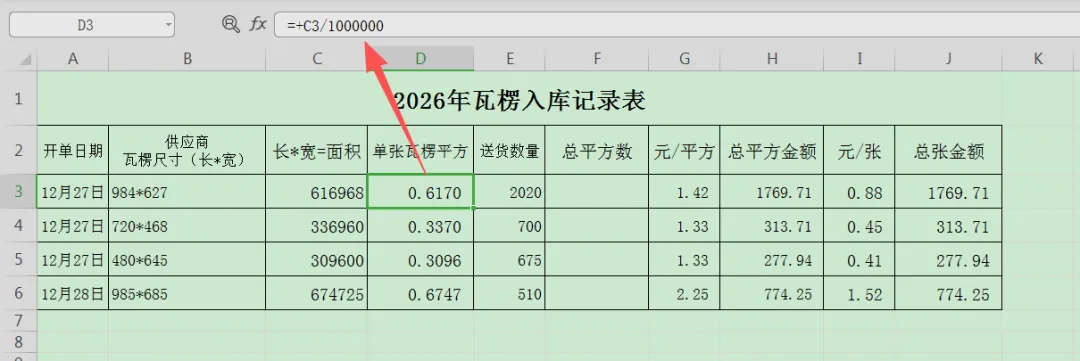This screenshot has width=1080, height=361.
Task: Click the 元/张 header cell
Action: (860, 150)
